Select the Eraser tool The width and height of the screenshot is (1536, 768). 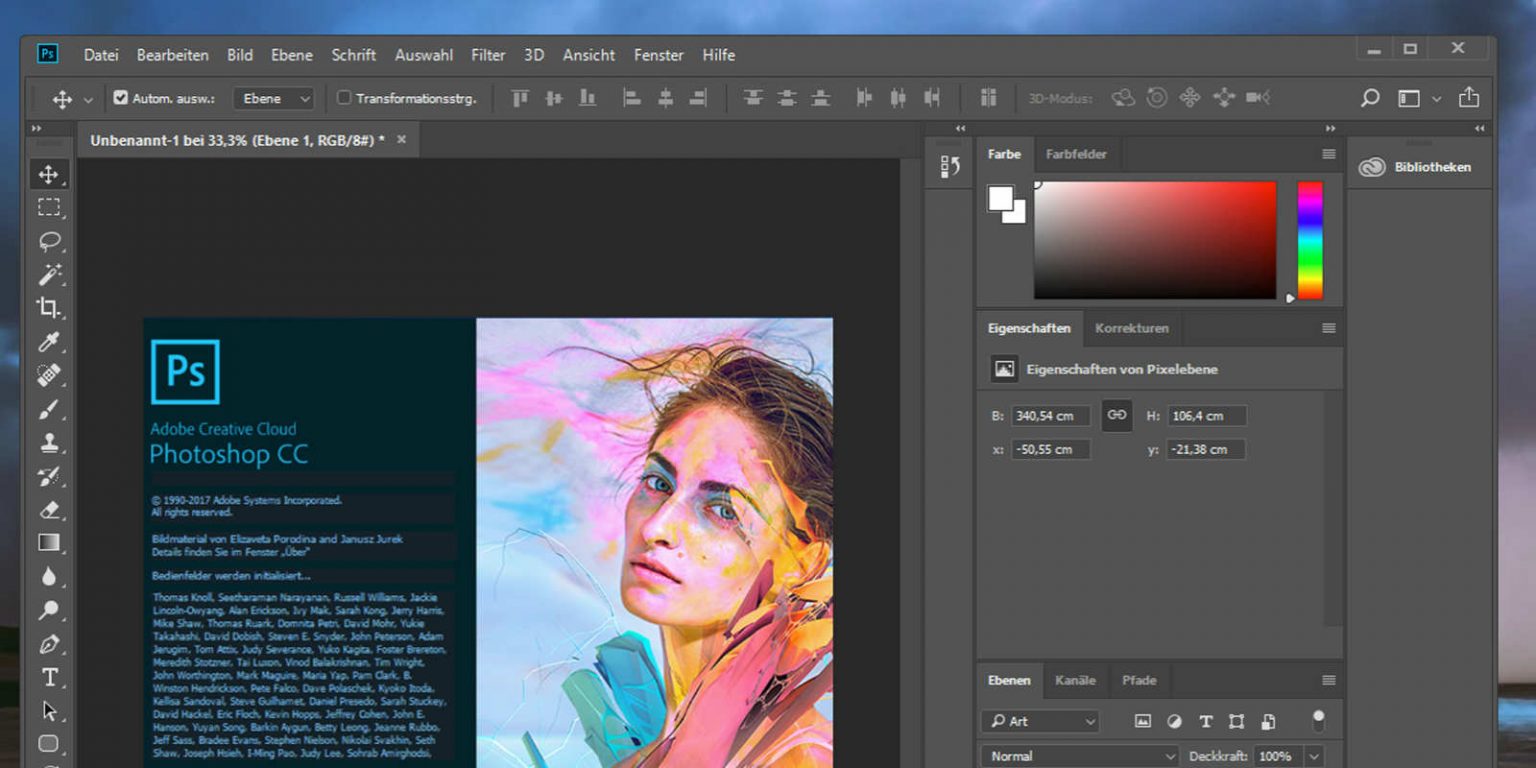tap(48, 510)
